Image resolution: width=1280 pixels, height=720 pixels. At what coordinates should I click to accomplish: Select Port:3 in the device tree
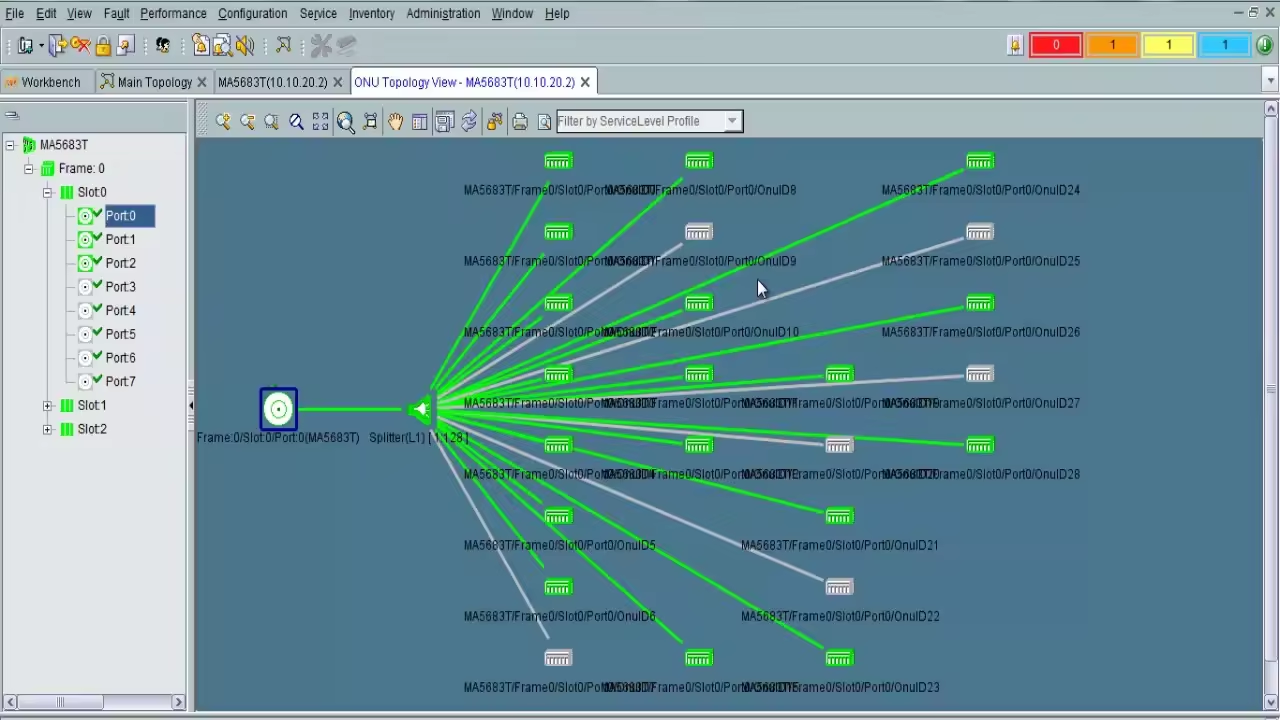point(120,287)
